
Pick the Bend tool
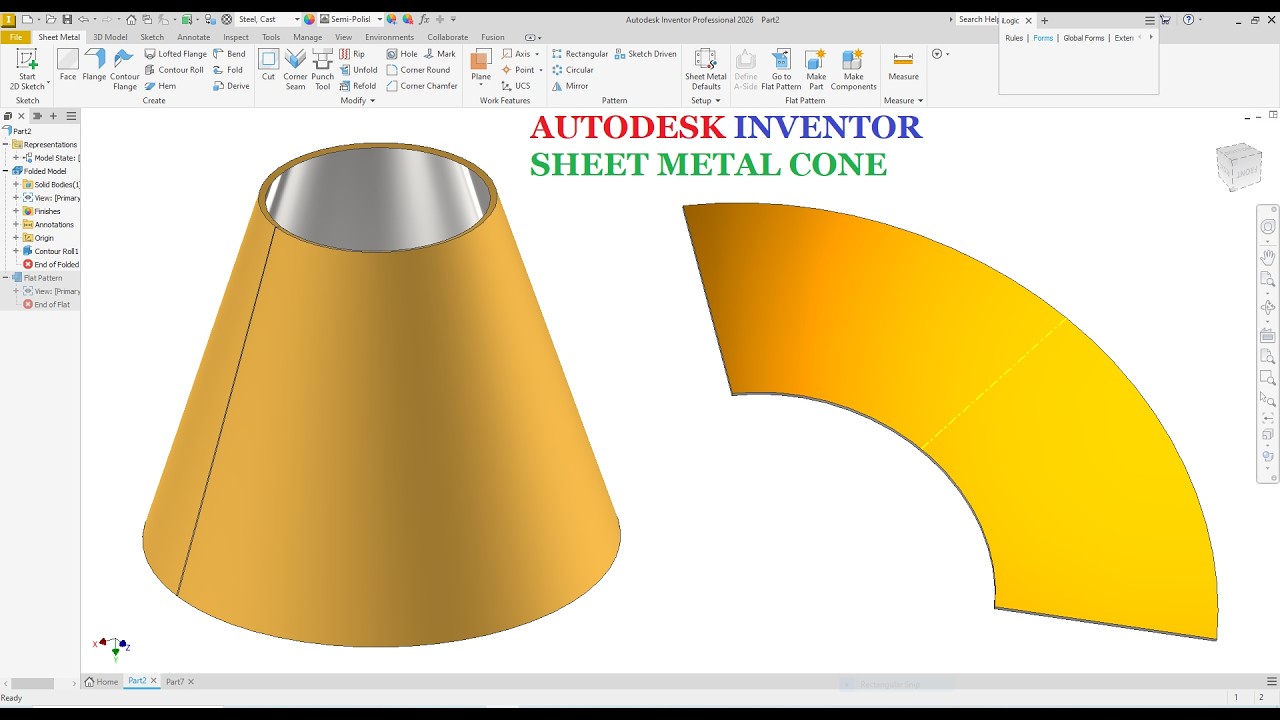(229, 54)
